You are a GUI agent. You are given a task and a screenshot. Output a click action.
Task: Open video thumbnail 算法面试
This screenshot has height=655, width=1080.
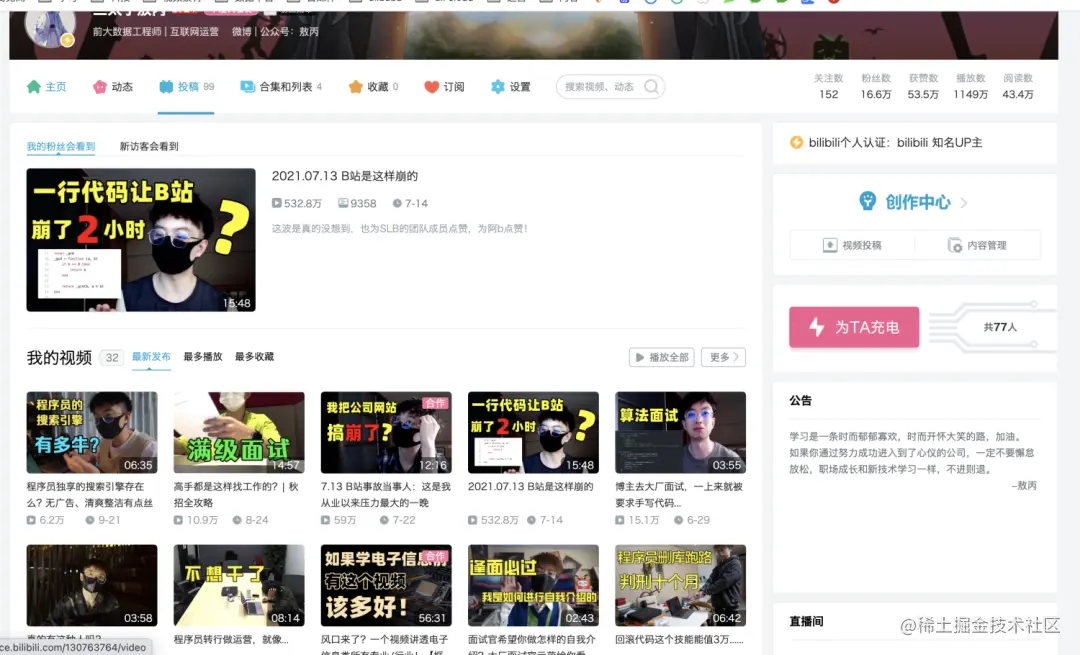pyautogui.click(x=681, y=433)
